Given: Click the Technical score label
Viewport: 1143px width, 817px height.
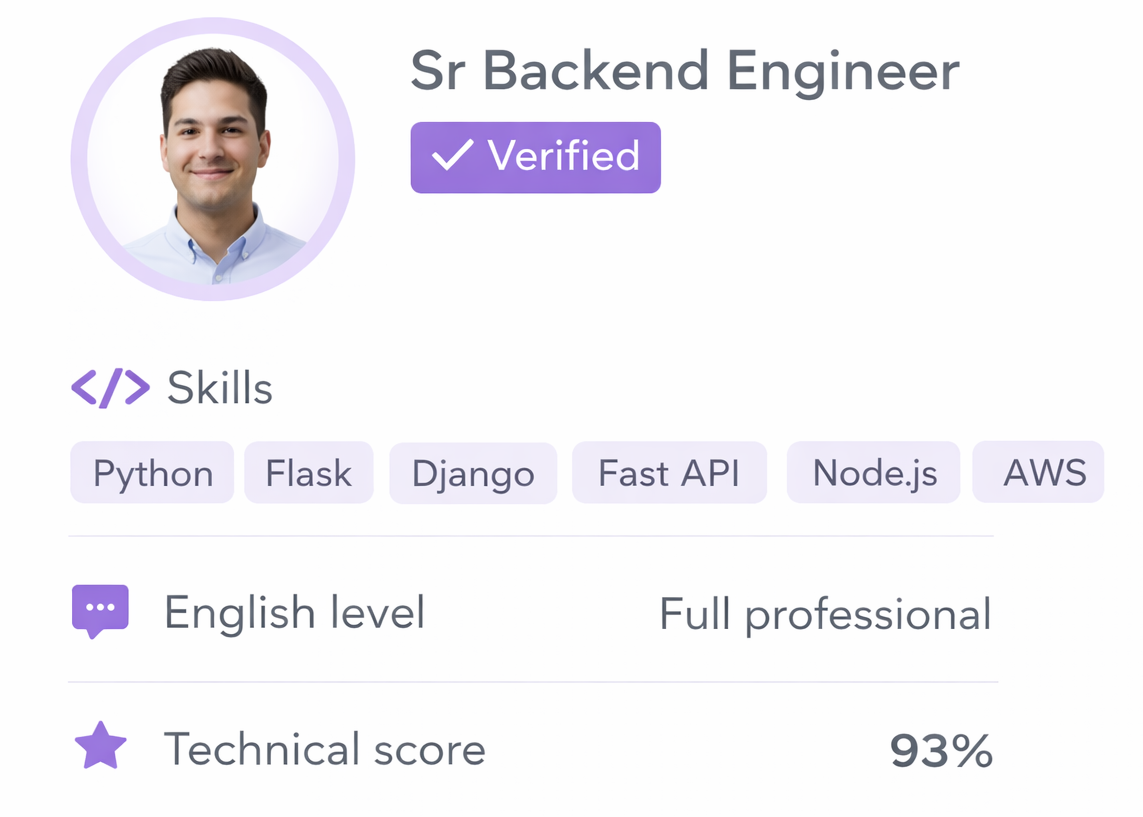Looking at the screenshot, I should 325,748.
